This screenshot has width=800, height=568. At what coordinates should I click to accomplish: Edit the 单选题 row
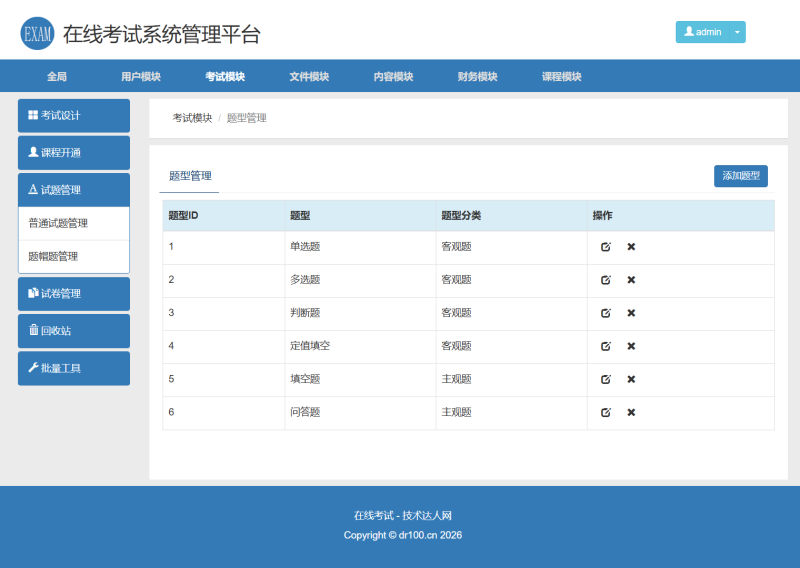pyautogui.click(x=606, y=247)
